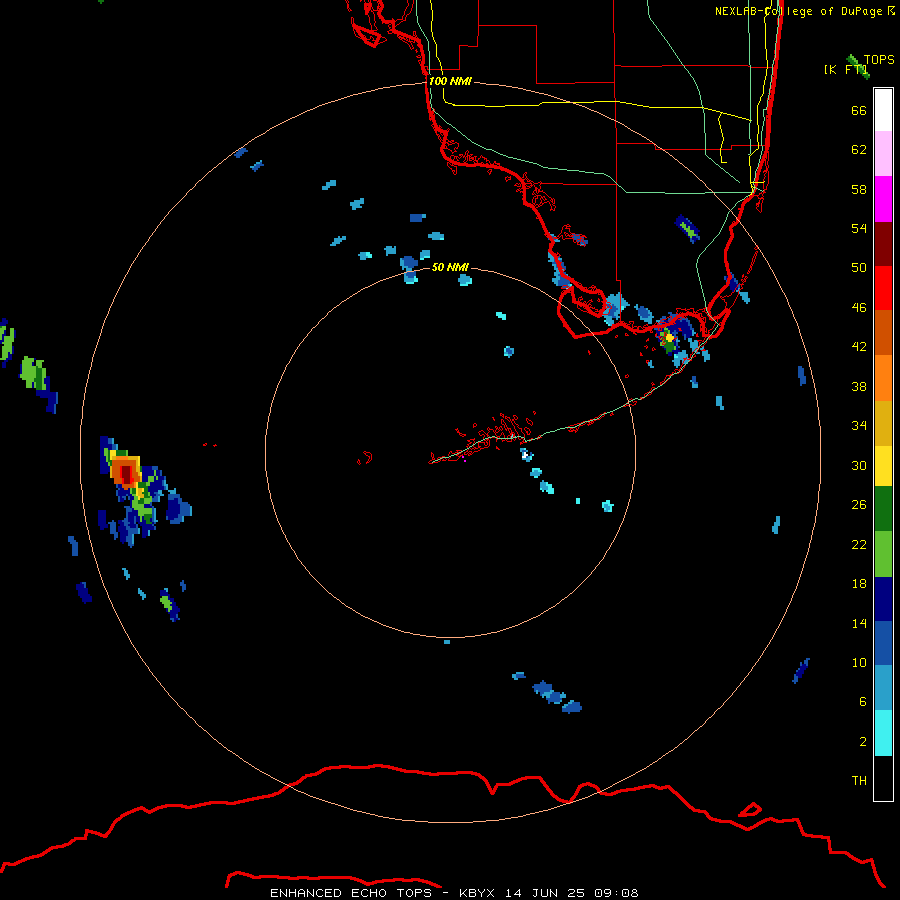Click the bright yellow legend swatch
Image resolution: width=900 pixels, height=900 pixels.
(883, 466)
